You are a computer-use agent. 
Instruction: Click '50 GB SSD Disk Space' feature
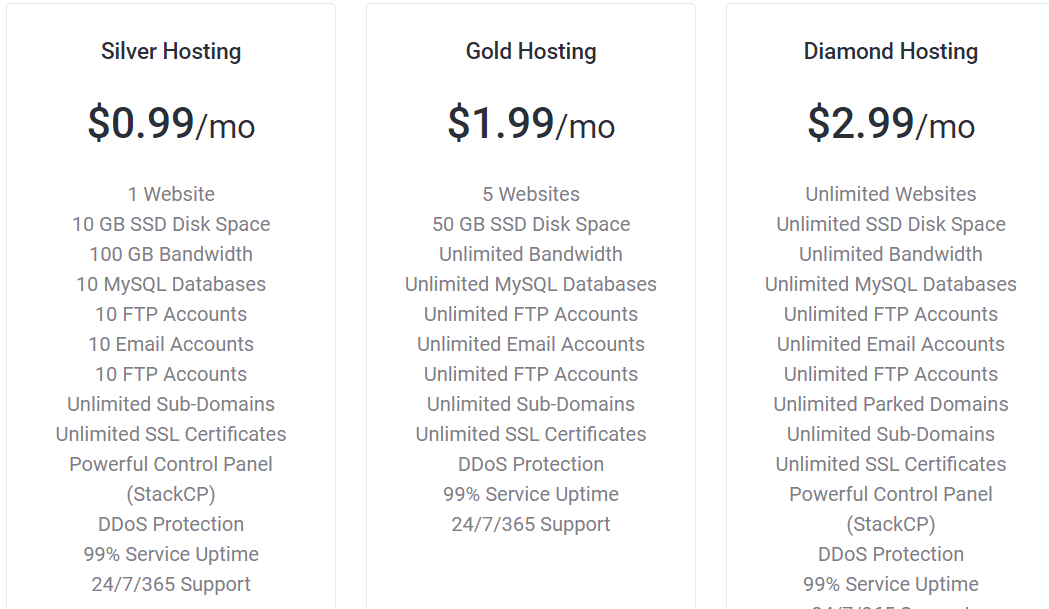[x=531, y=224]
